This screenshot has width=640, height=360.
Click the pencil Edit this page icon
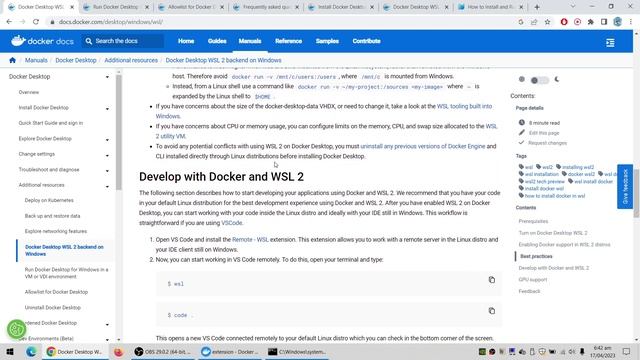(522, 133)
